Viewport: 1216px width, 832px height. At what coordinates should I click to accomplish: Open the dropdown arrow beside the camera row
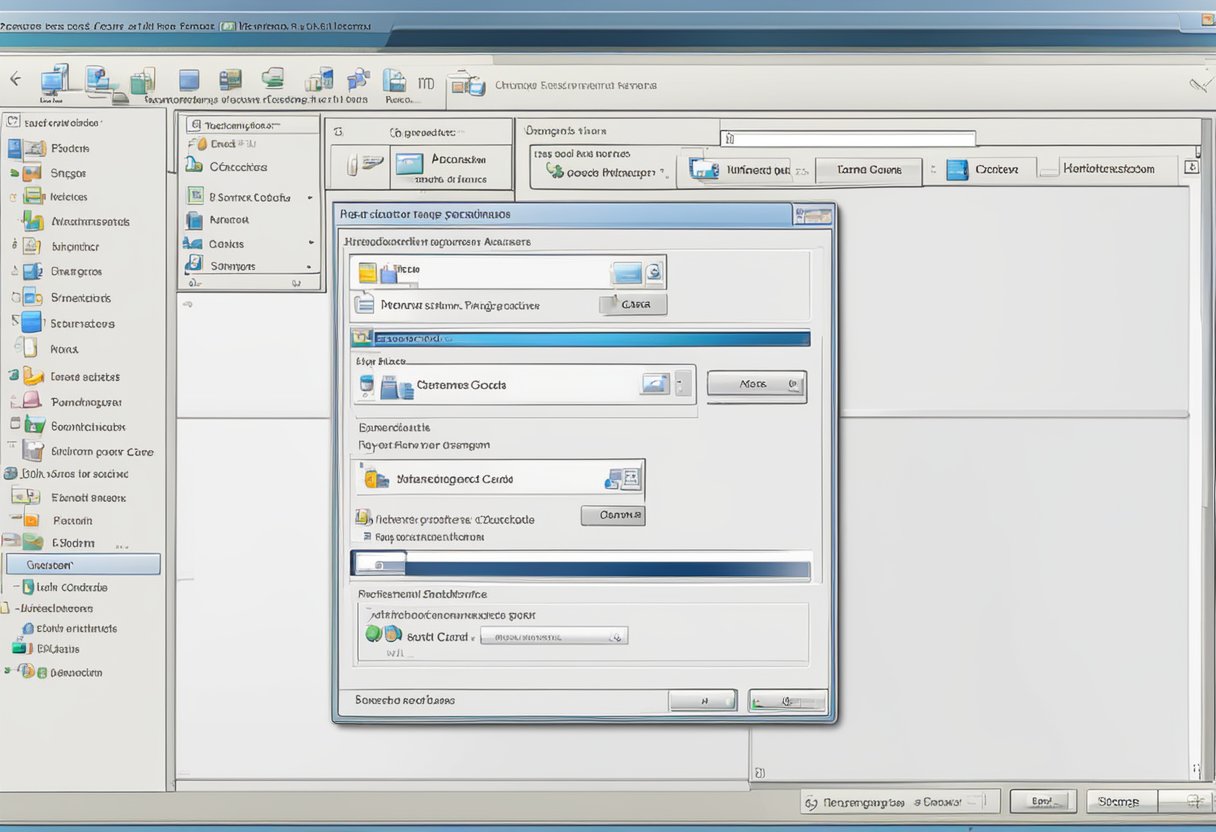(680, 385)
